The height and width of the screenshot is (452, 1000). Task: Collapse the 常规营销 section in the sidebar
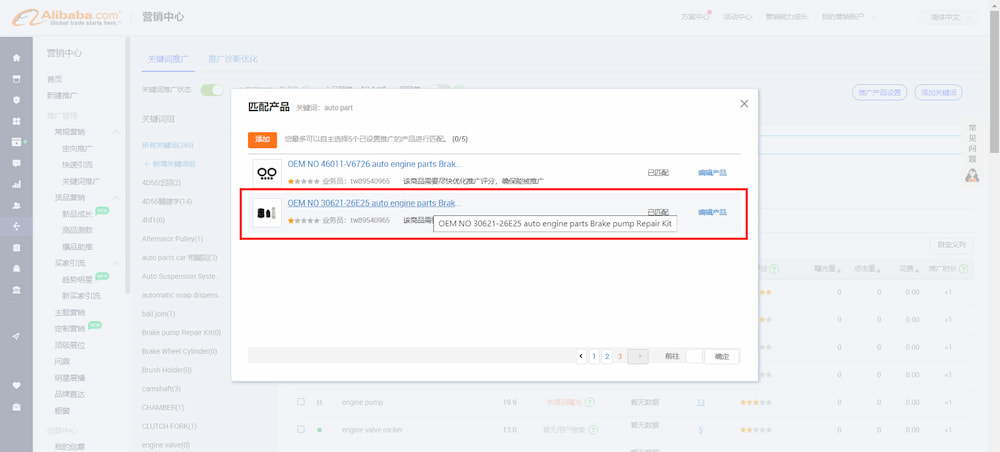[x=116, y=132]
